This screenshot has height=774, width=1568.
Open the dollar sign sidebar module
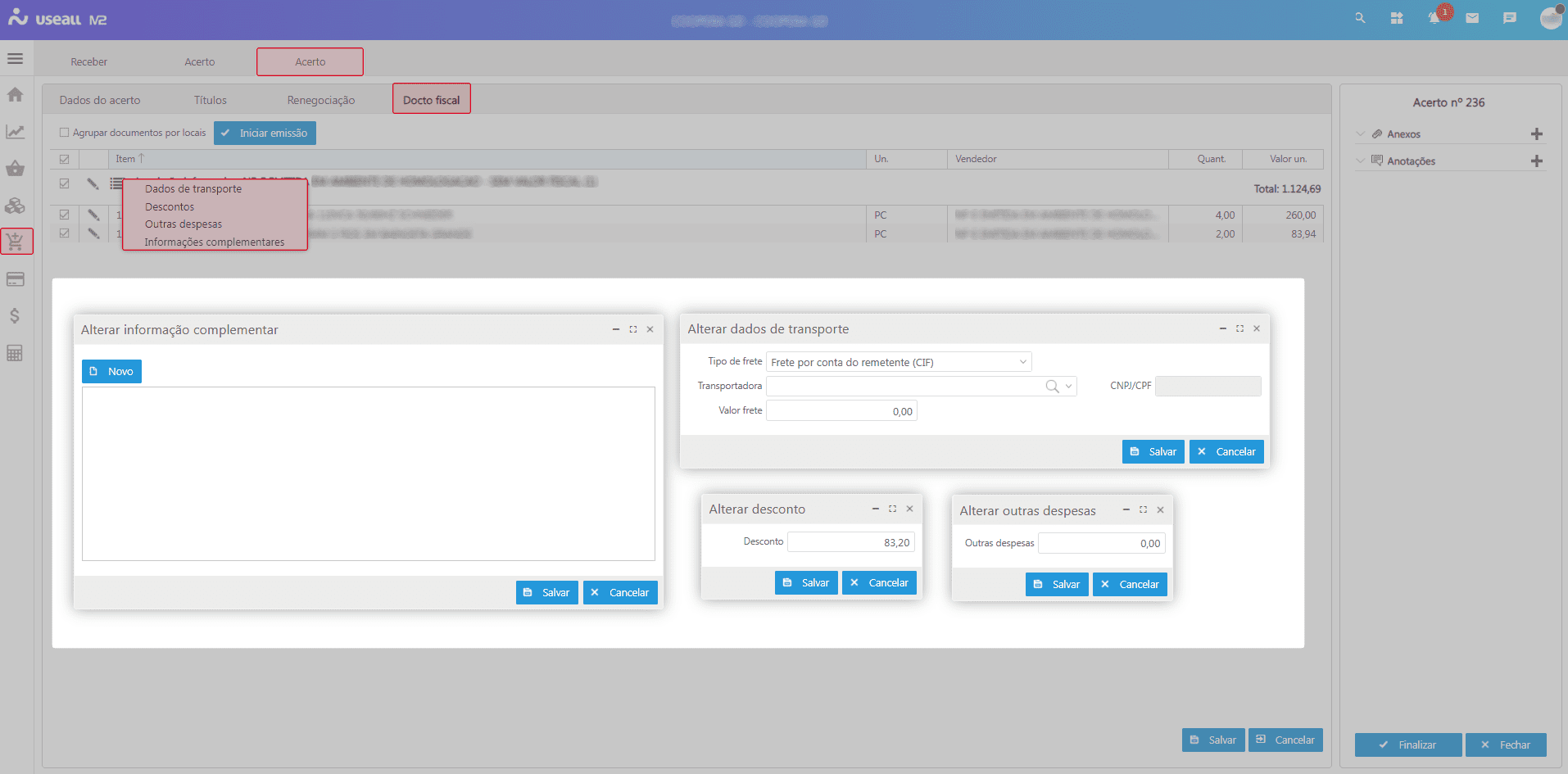(15, 315)
